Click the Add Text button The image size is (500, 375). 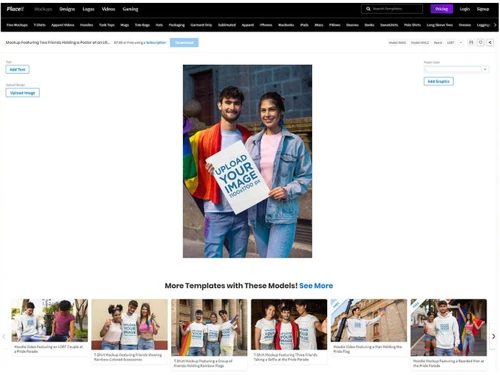[17, 69]
